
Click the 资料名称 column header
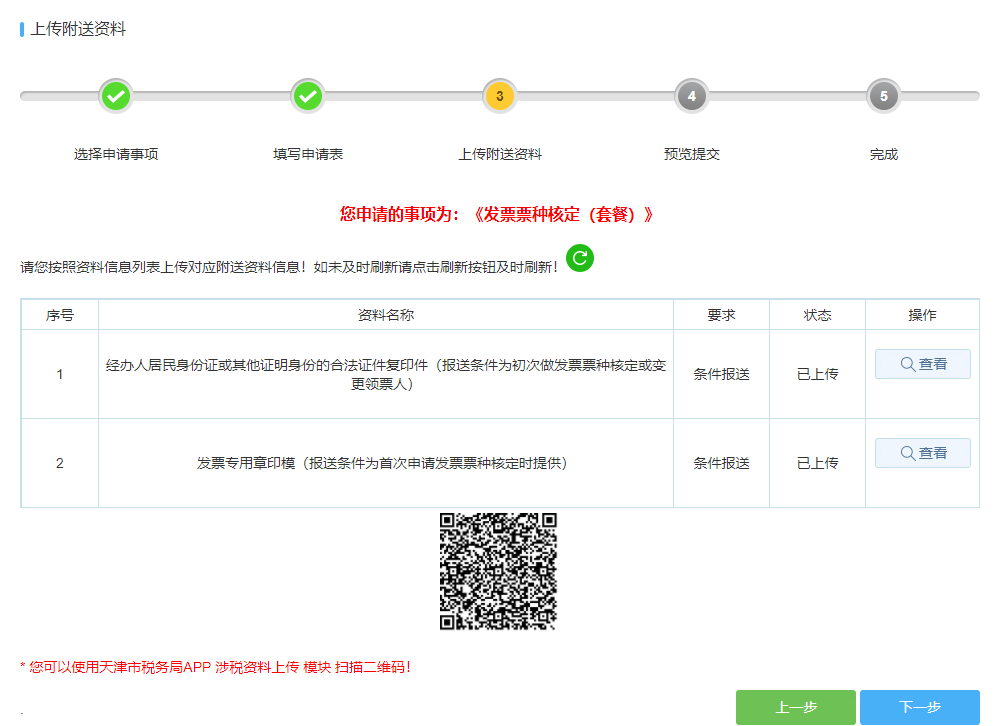386,315
